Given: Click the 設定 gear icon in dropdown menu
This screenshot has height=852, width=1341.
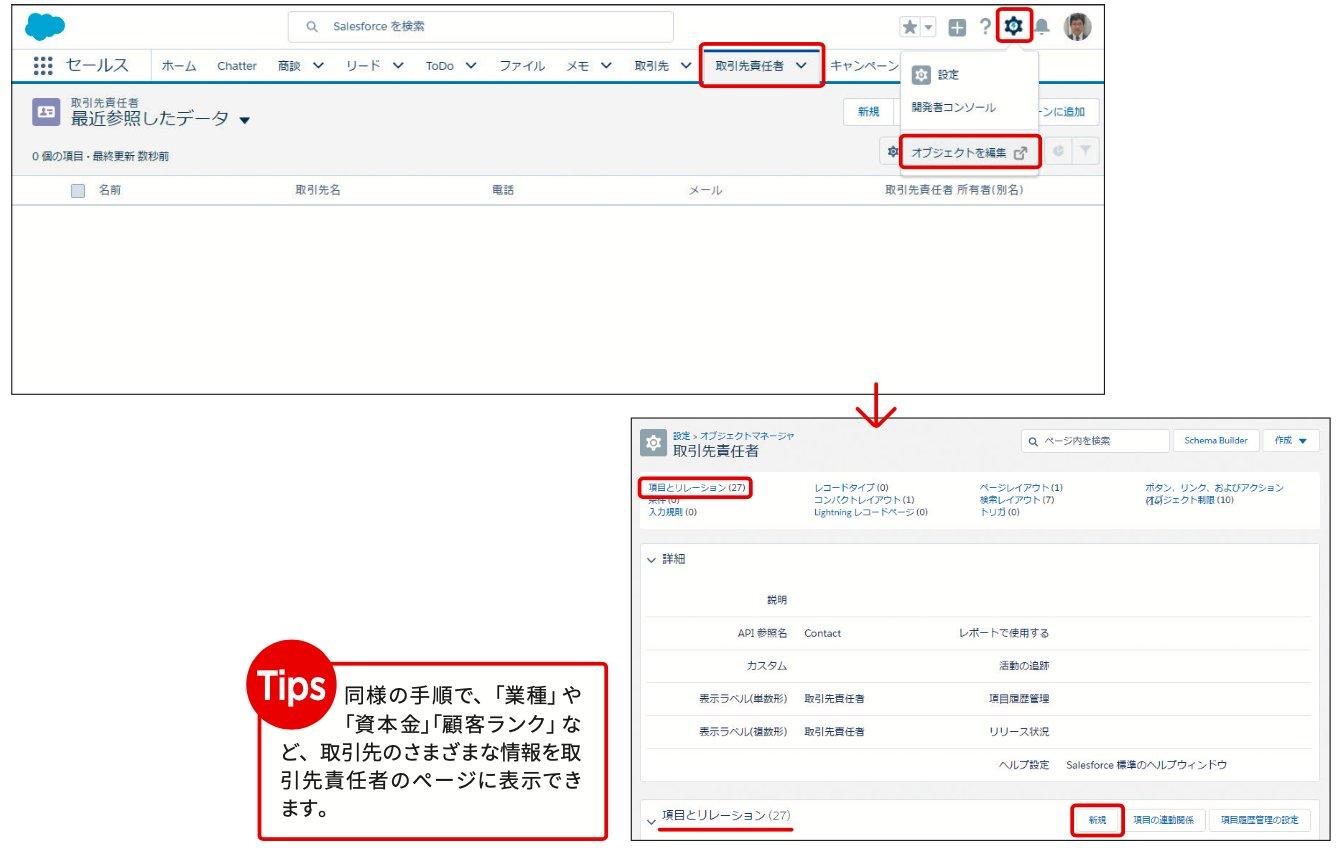Looking at the screenshot, I should [921, 75].
